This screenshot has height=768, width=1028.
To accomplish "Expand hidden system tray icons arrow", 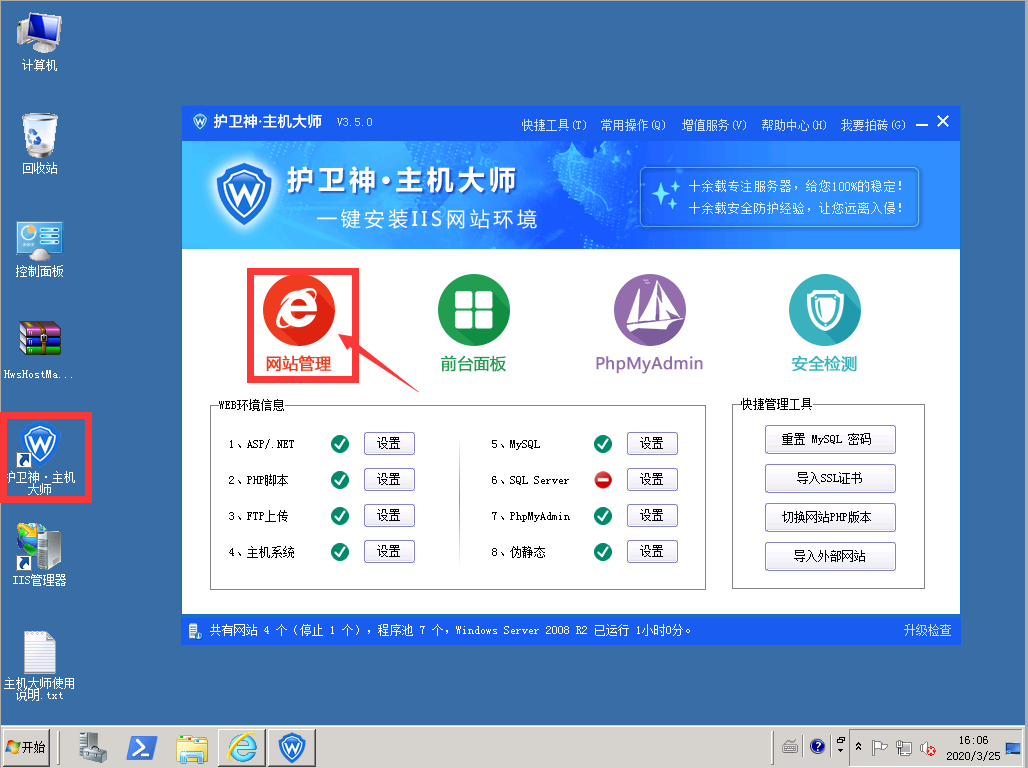I will pos(859,746).
